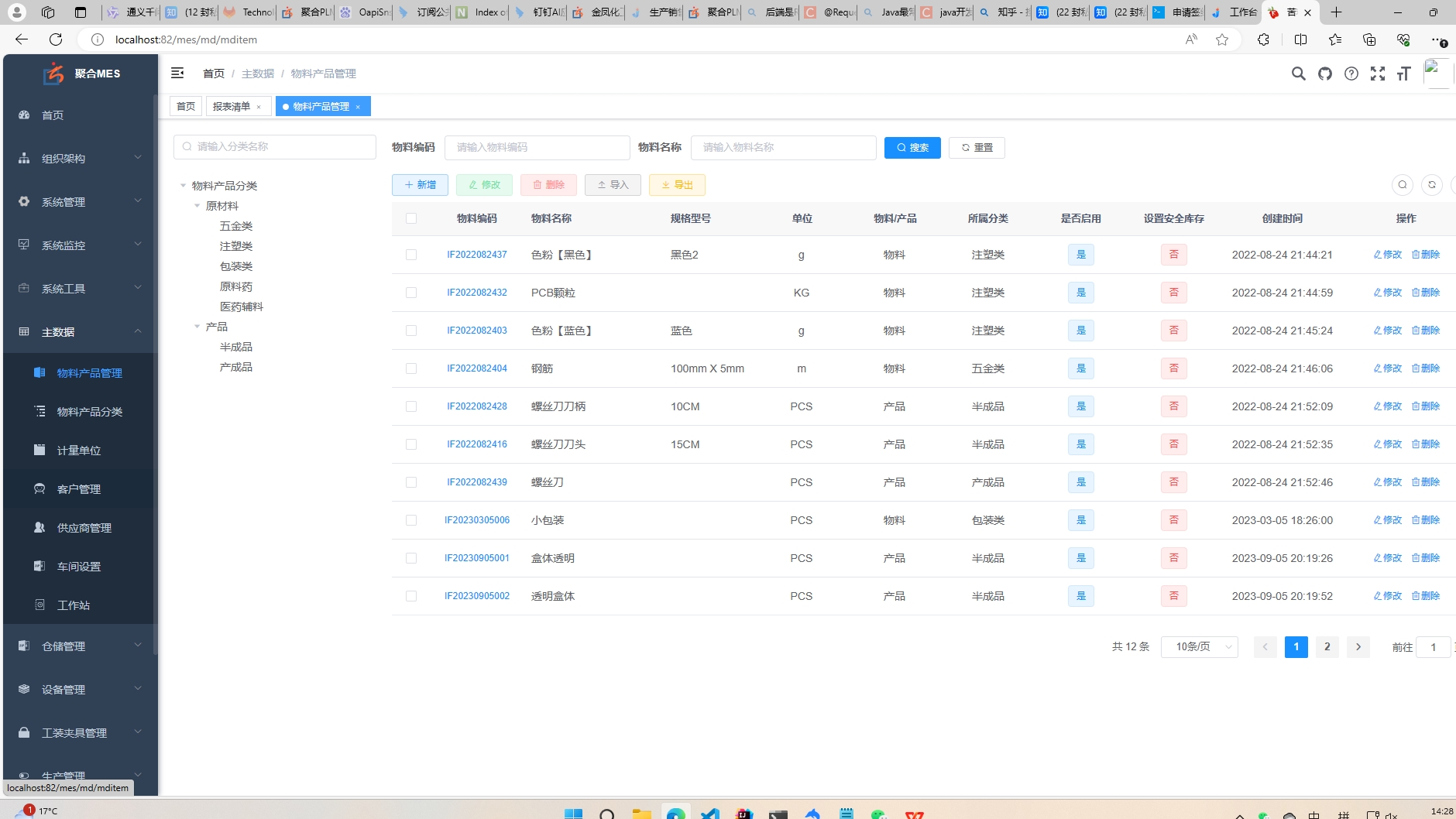The width and height of the screenshot is (1456, 819).
Task: Click the user avatar image
Action: [x=1437, y=74]
